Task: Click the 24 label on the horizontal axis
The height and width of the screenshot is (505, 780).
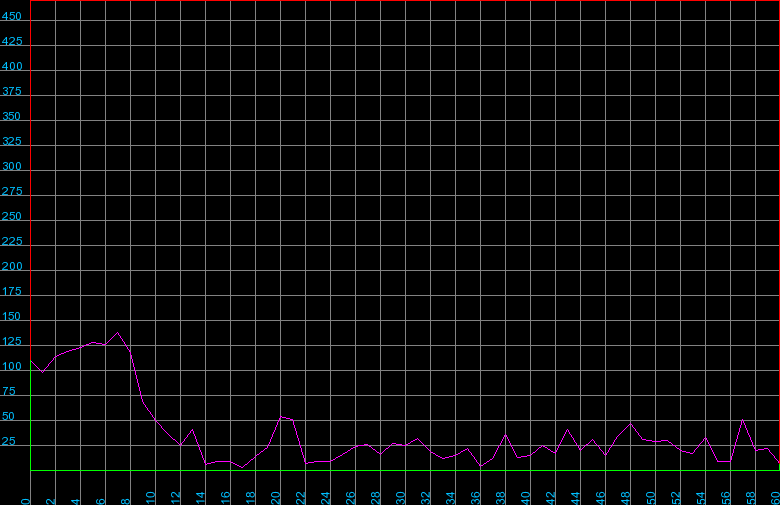Action: [325, 498]
